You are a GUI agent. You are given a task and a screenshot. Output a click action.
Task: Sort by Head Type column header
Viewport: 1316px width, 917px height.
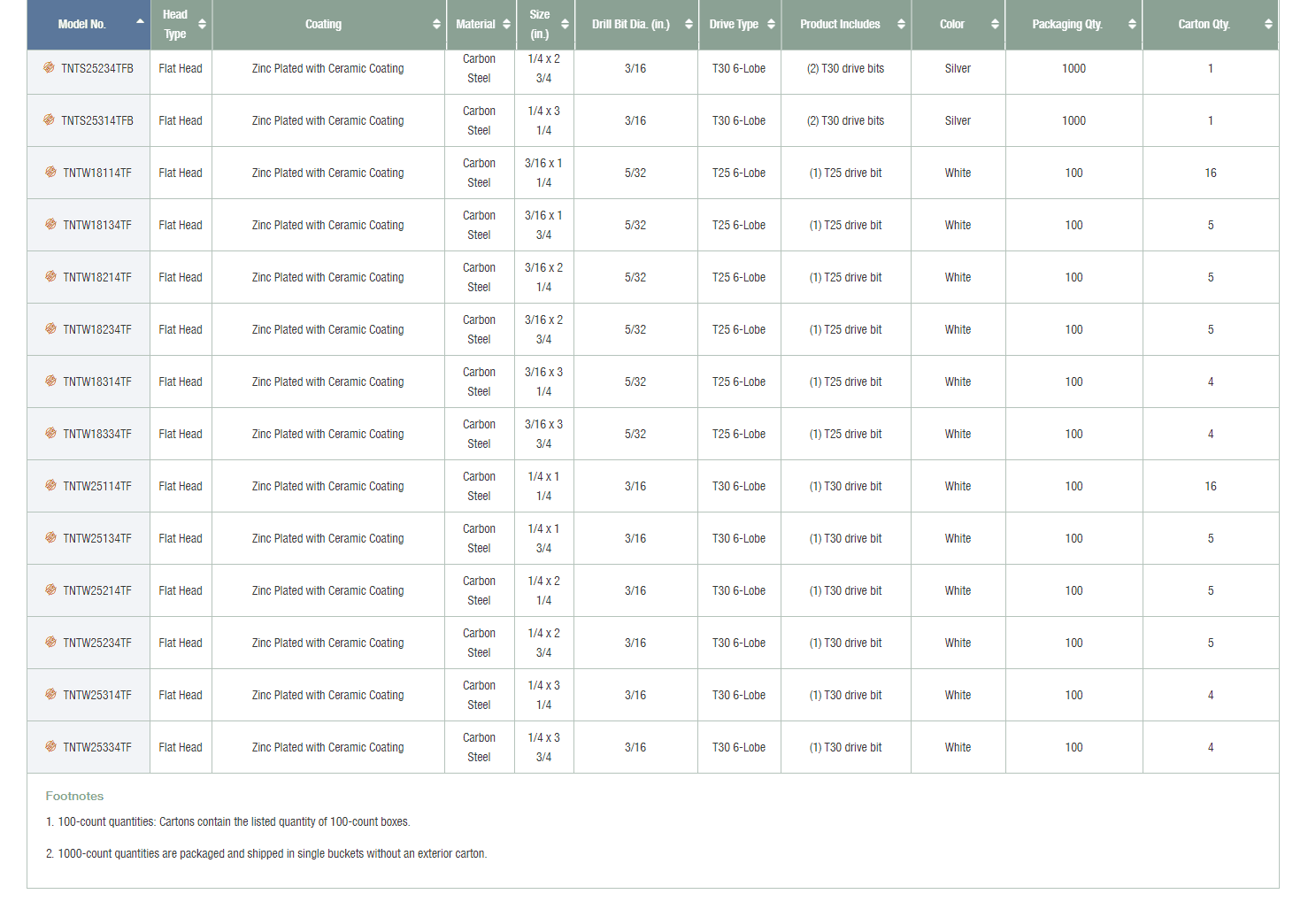[181, 24]
